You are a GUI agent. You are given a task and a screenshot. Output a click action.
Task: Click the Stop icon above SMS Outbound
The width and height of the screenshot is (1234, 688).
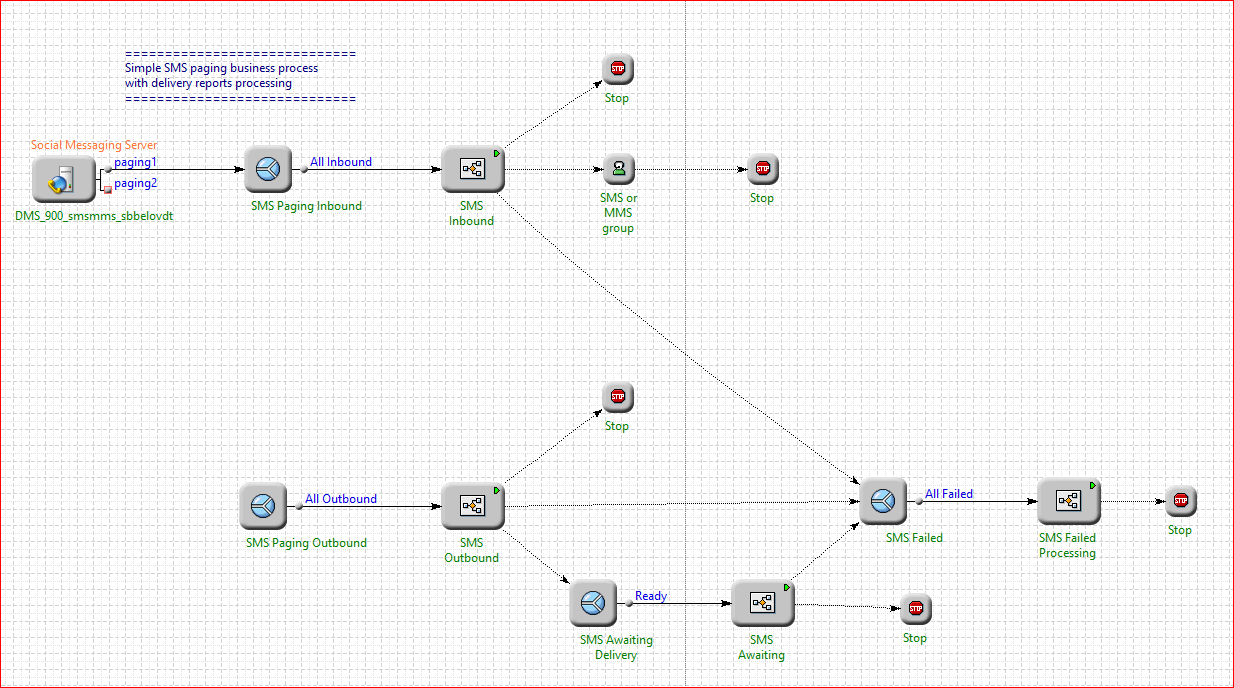click(x=618, y=397)
